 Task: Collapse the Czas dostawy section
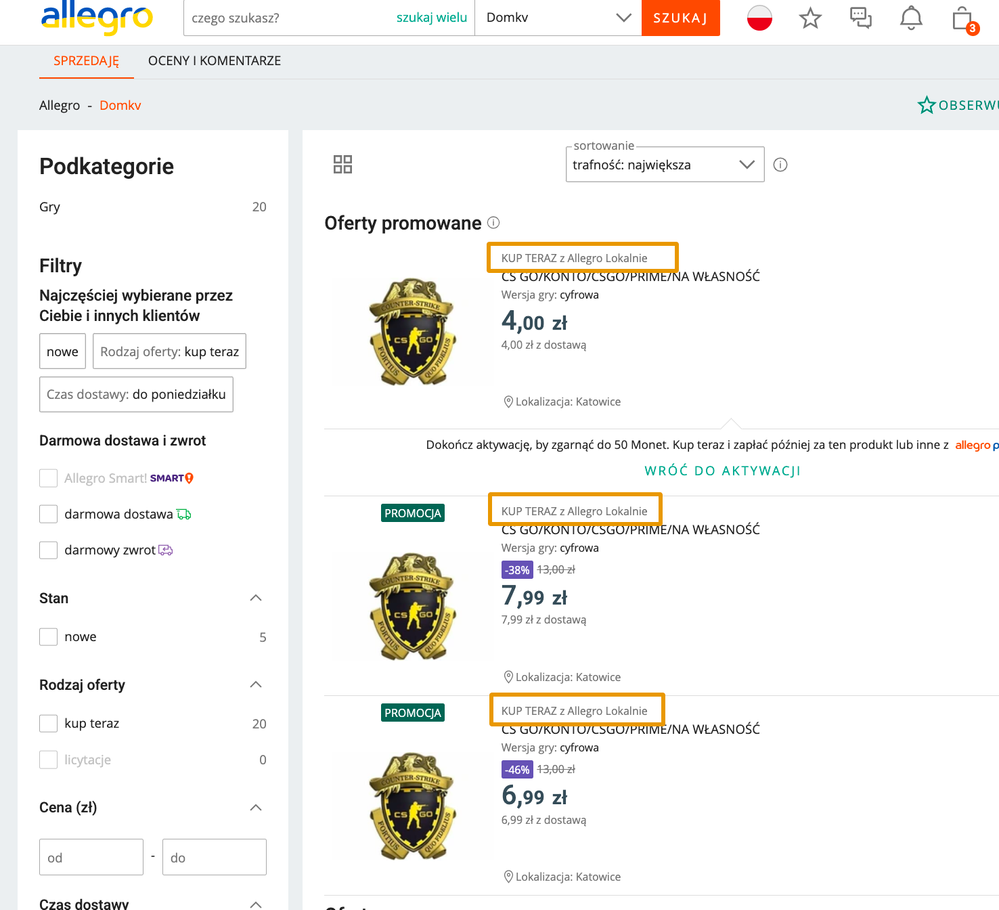(x=255, y=904)
